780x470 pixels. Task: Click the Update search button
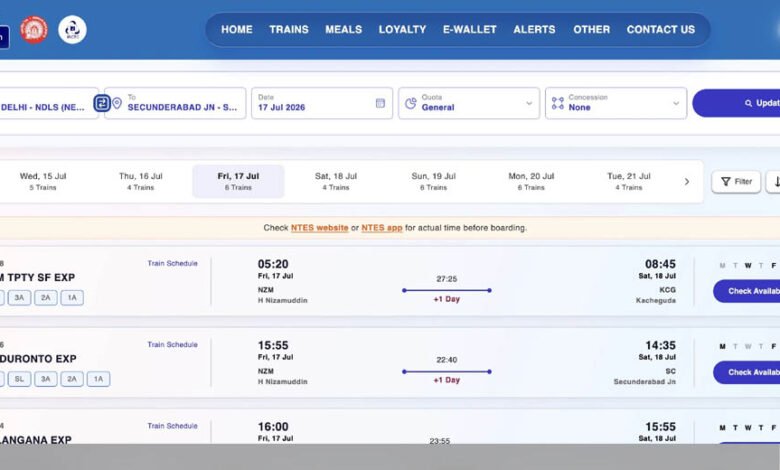click(x=736, y=103)
